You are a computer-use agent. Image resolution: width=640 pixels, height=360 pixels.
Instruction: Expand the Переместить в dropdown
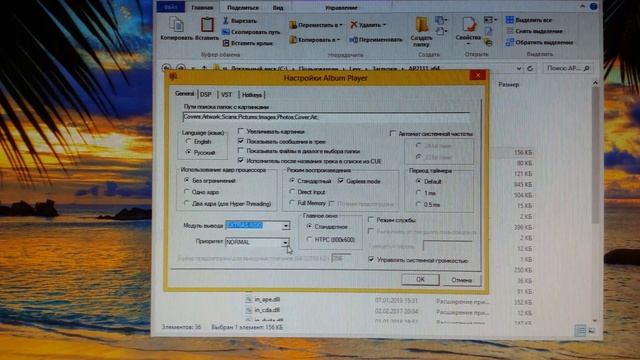pyautogui.click(x=341, y=25)
